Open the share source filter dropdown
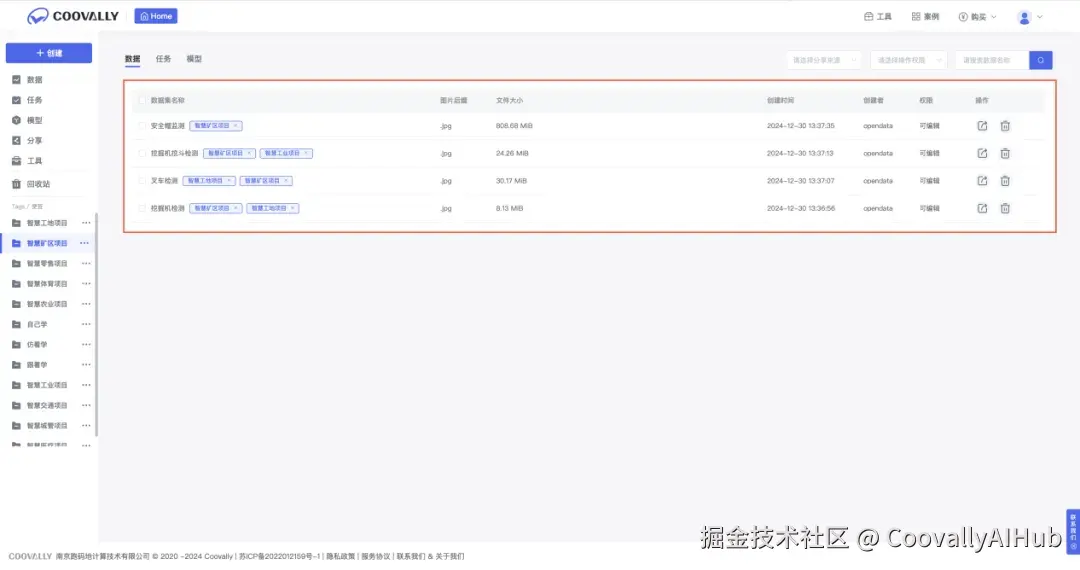 (x=824, y=61)
